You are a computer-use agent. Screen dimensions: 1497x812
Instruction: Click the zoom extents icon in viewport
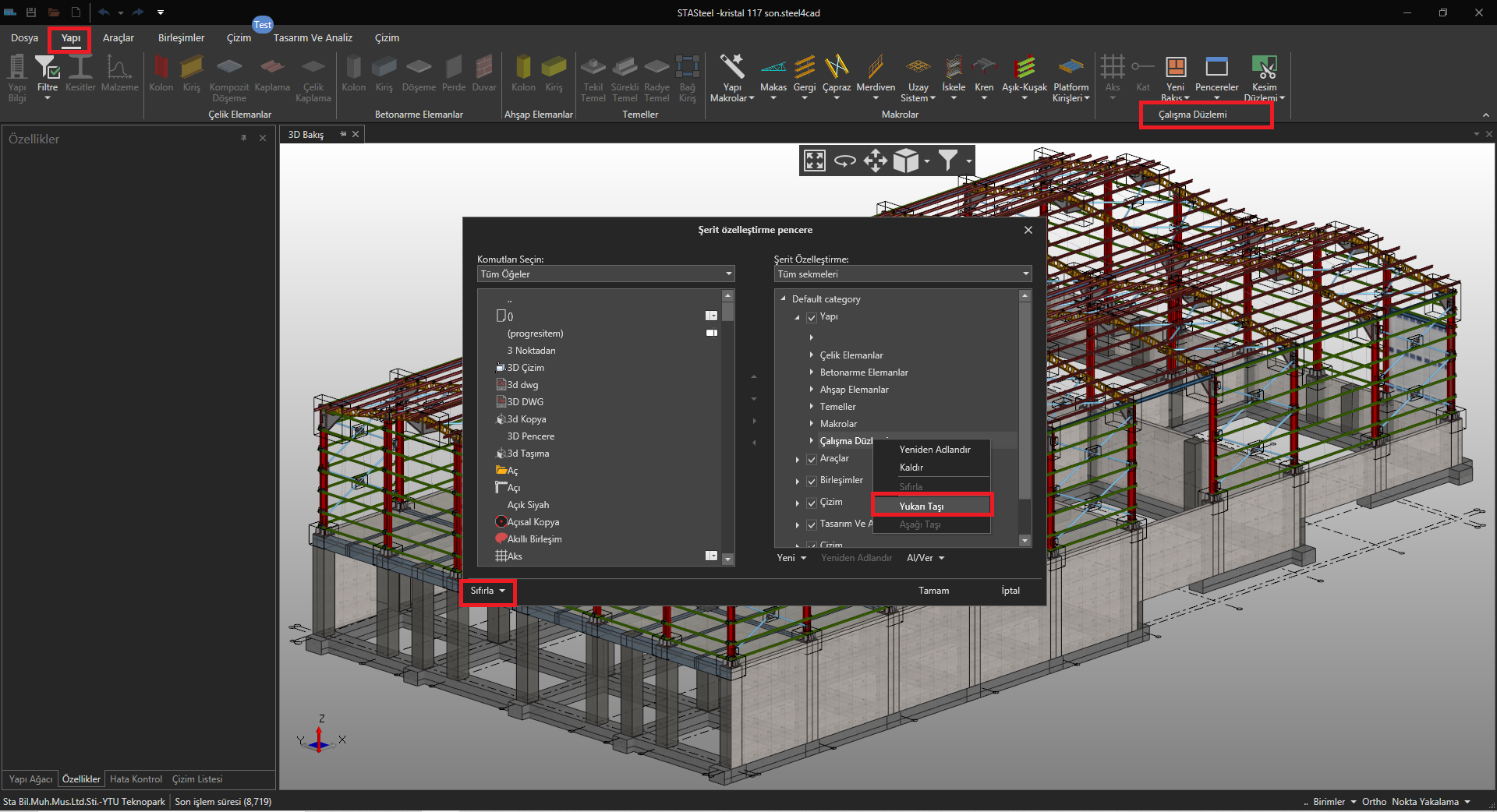pyautogui.click(x=815, y=161)
